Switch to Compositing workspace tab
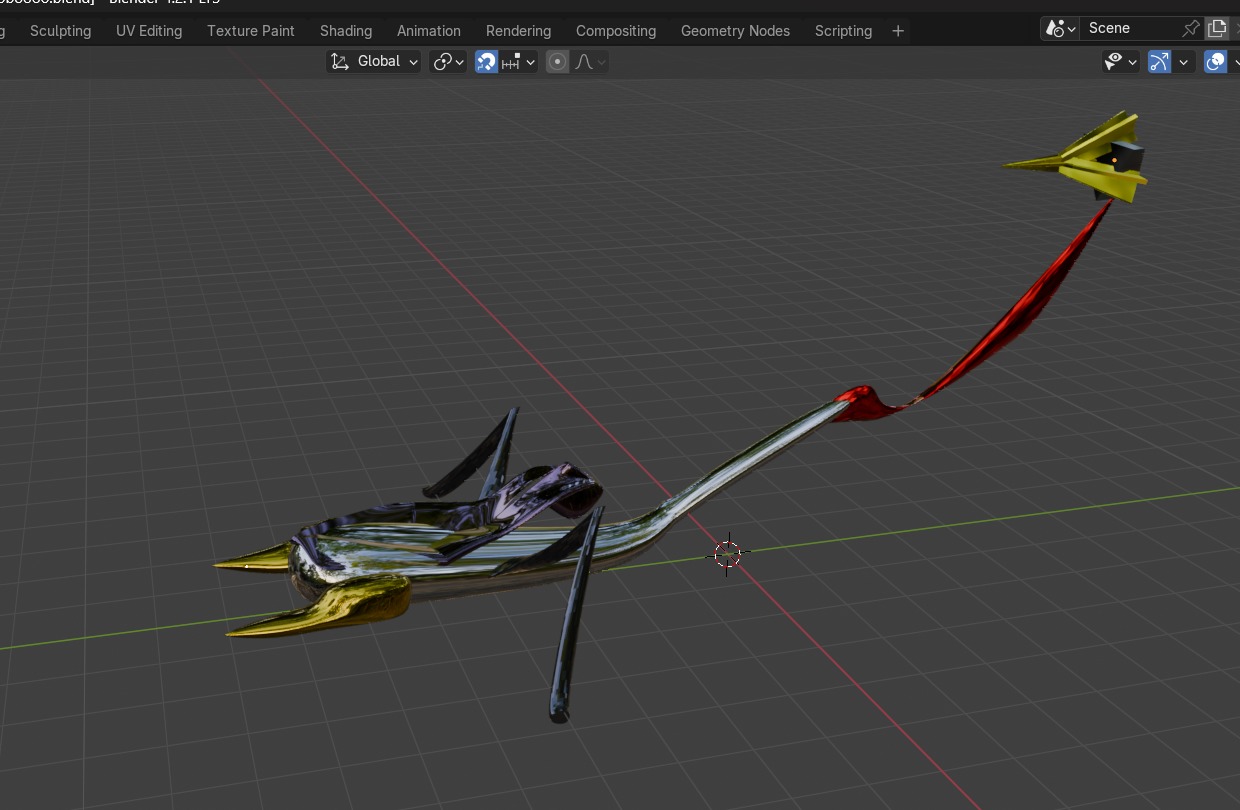1240x810 pixels. 616,31
